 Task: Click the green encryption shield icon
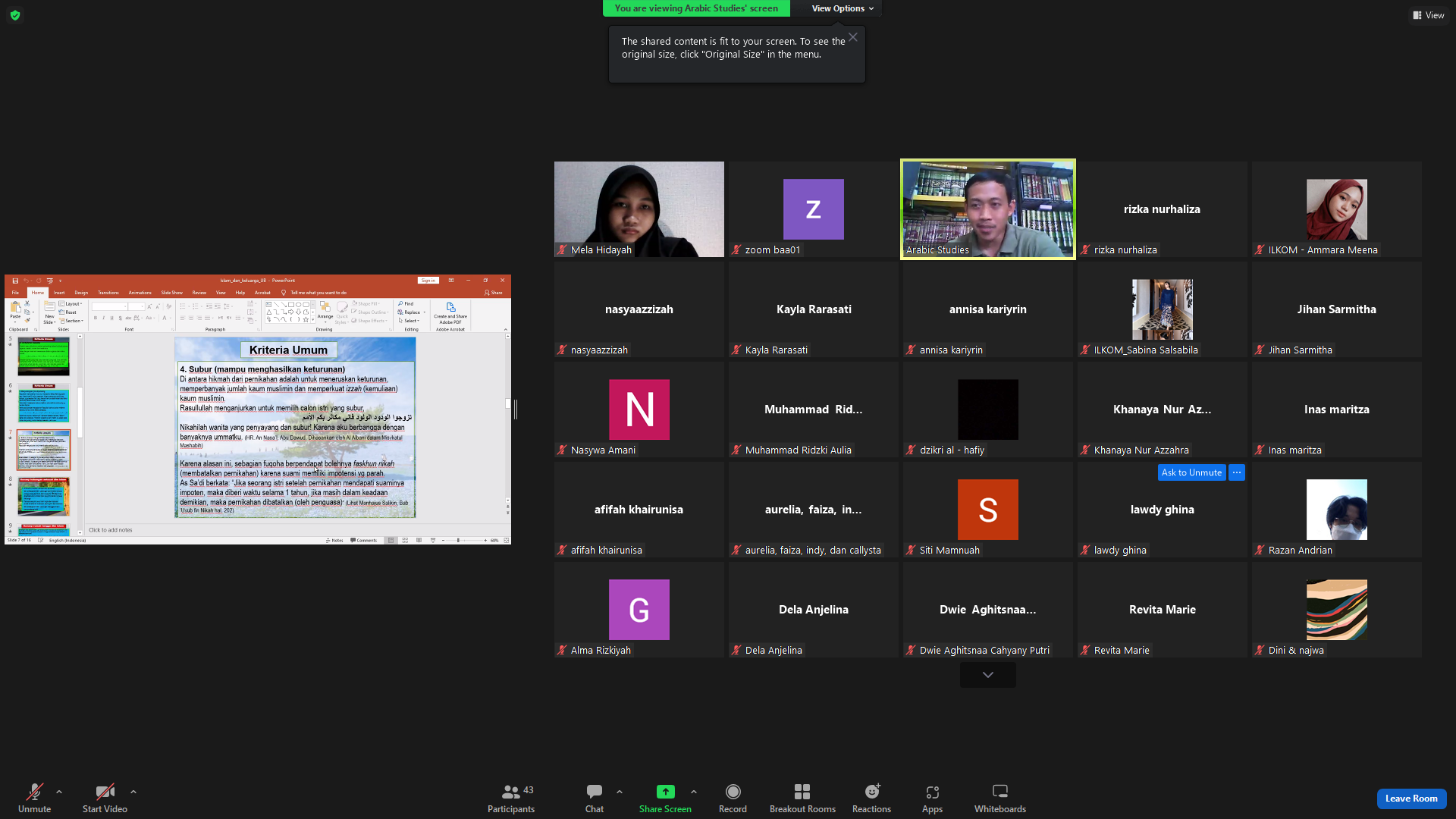coord(15,15)
